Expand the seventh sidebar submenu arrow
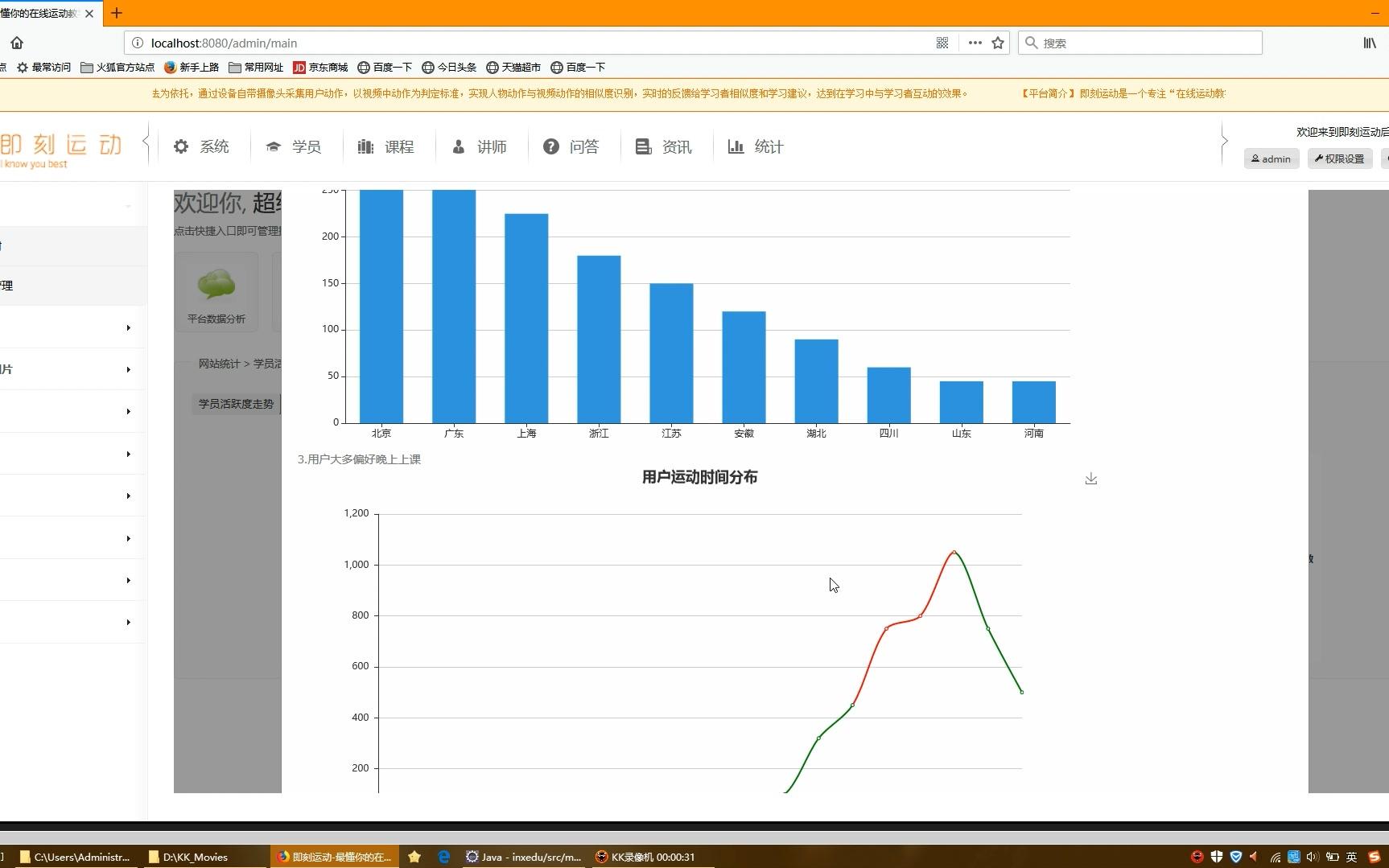Viewport: 1389px width, 868px height. pos(128,580)
